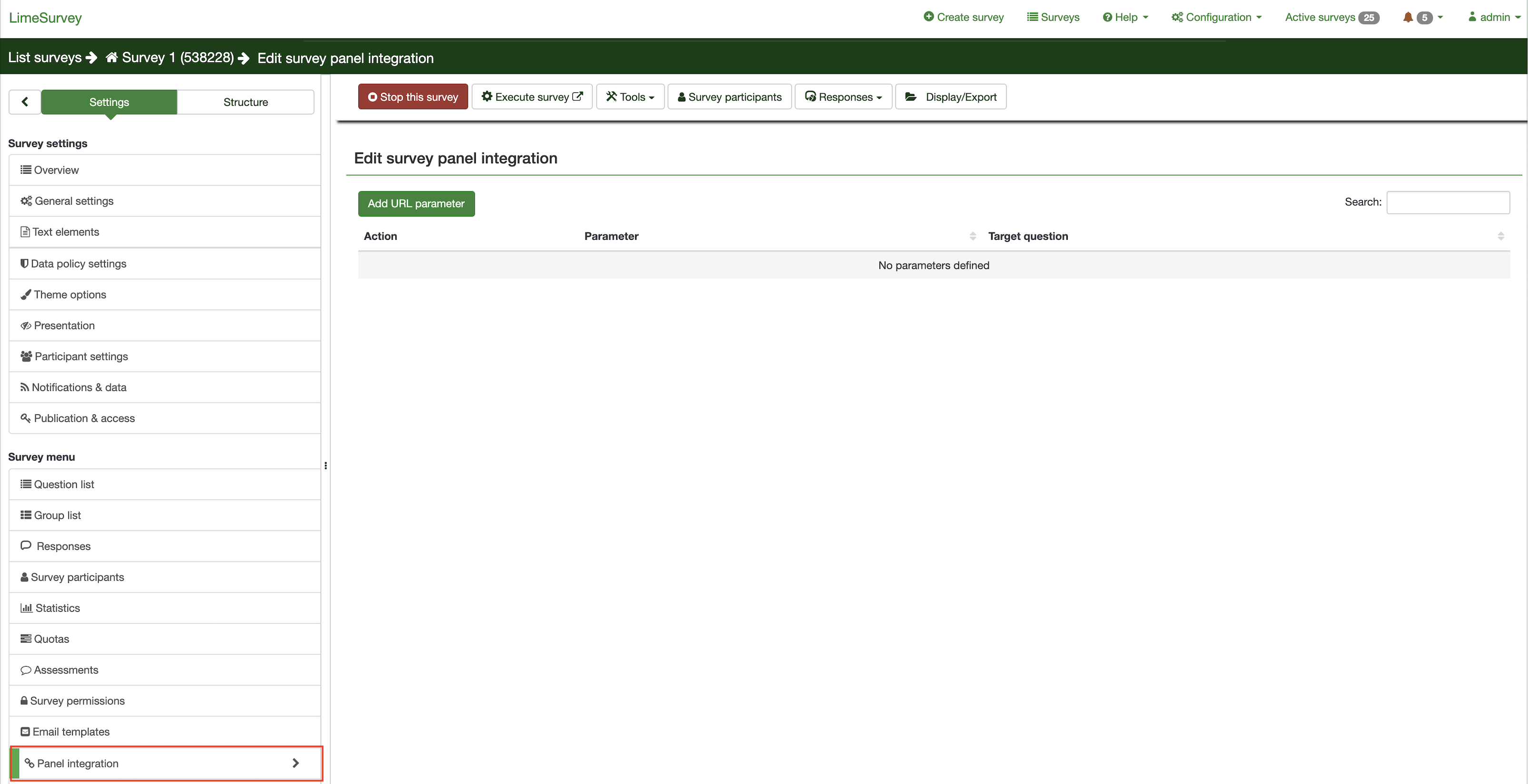Click Stop this survey button
The width and height of the screenshot is (1528, 784).
point(413,97)
